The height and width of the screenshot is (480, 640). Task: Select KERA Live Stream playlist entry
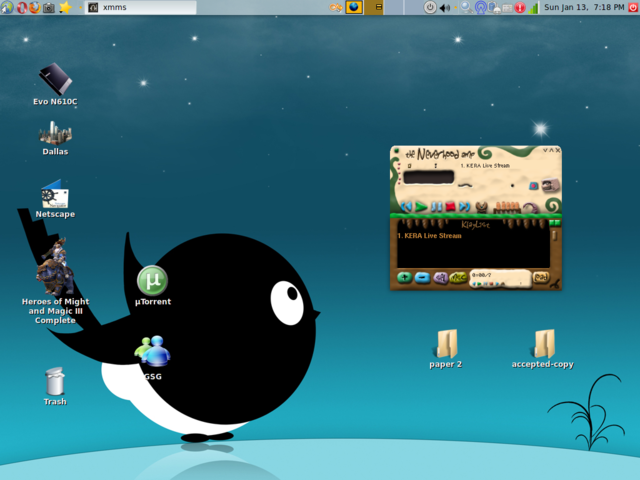[429, 236]
